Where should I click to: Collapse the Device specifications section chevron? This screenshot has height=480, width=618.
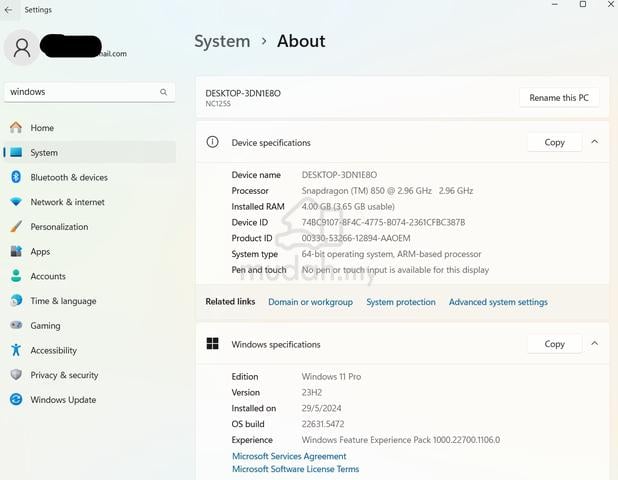(595, 141)
